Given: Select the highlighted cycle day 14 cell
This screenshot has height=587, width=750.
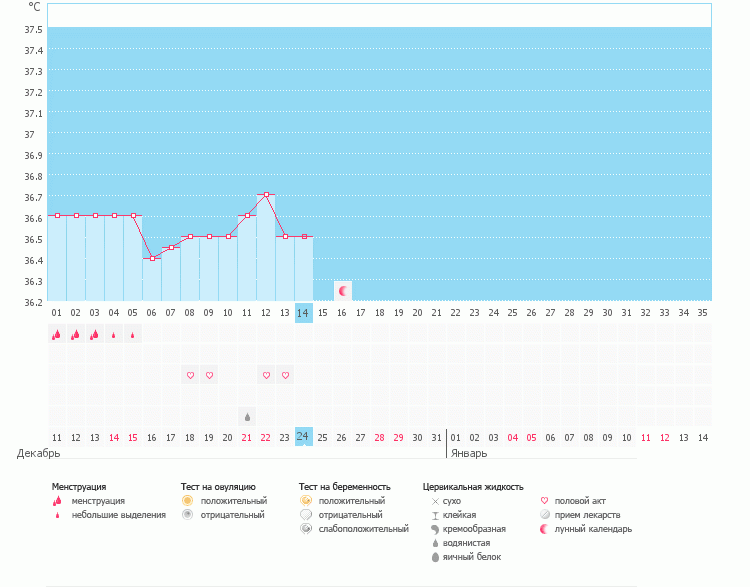Looking at the screenshot, I should pos(304,313).
